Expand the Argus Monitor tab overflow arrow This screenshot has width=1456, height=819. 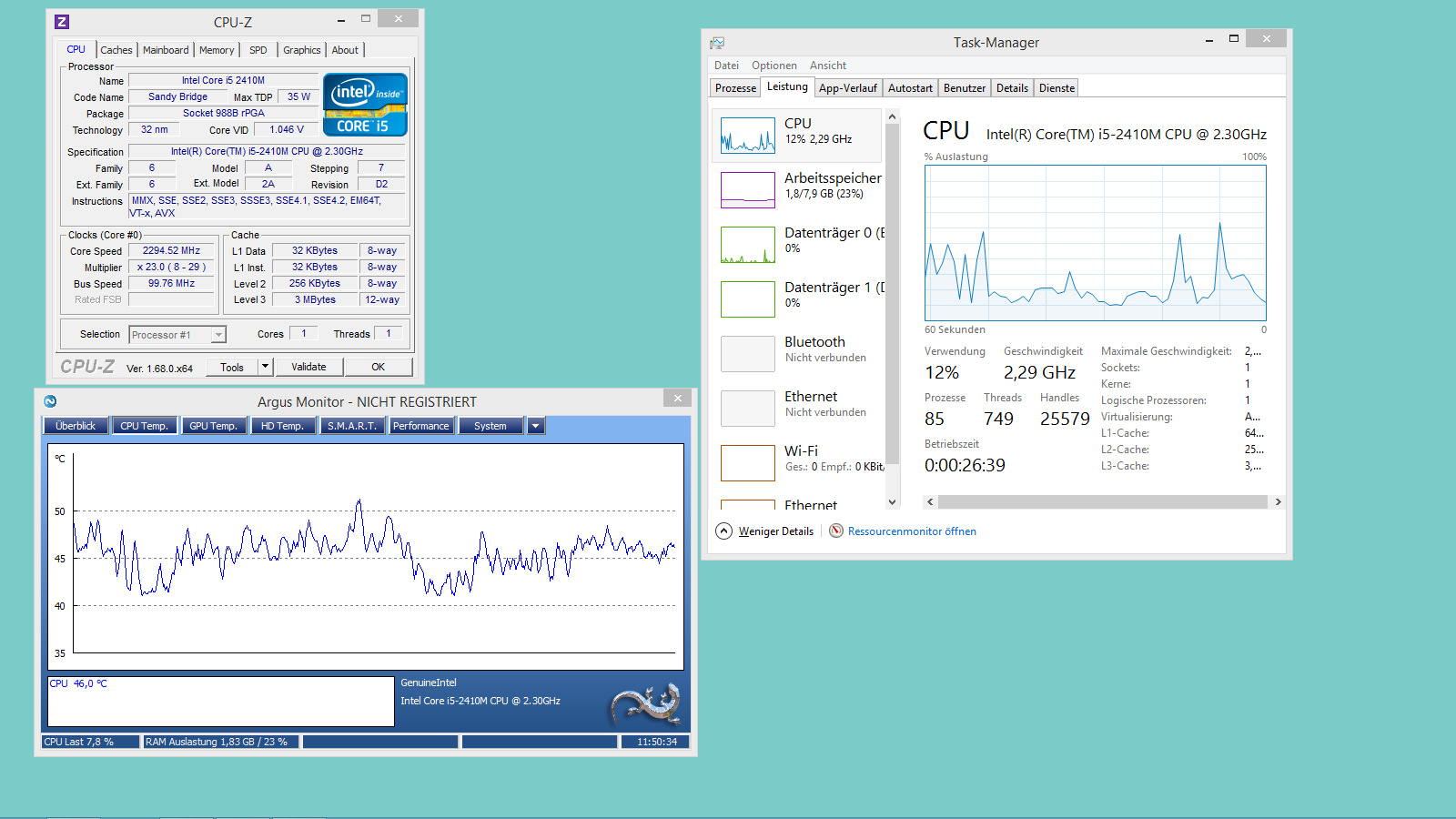[536, 426]
